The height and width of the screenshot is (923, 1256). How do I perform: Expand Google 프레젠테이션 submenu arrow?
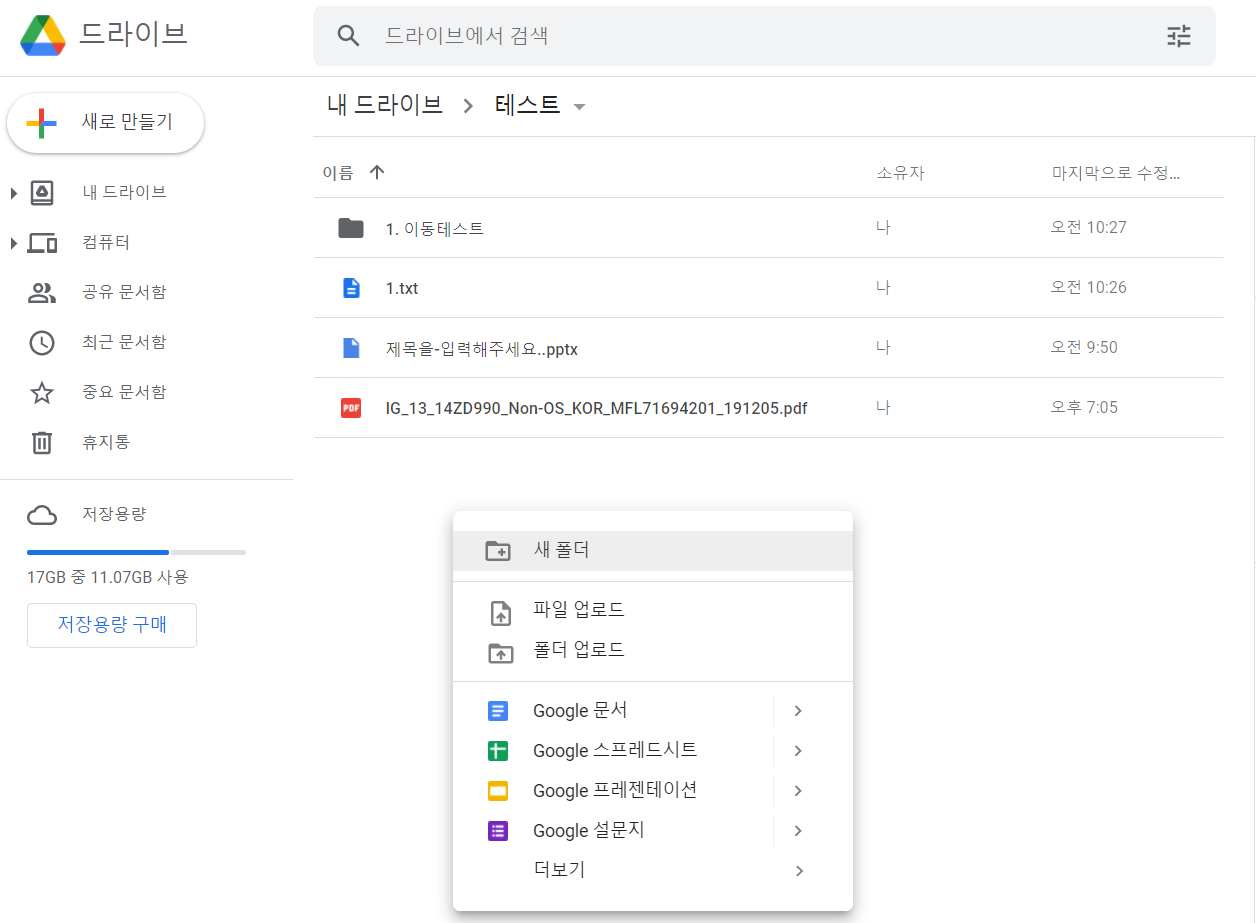(x=798, y=791)
